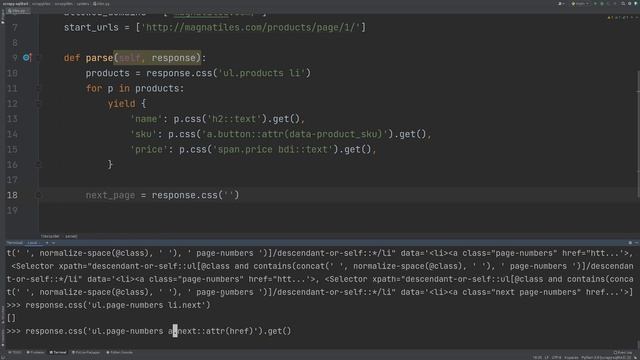640x360 pixels.
Task: Click the TileSpider breadcrumb below the editor
Action: (50, 236)
